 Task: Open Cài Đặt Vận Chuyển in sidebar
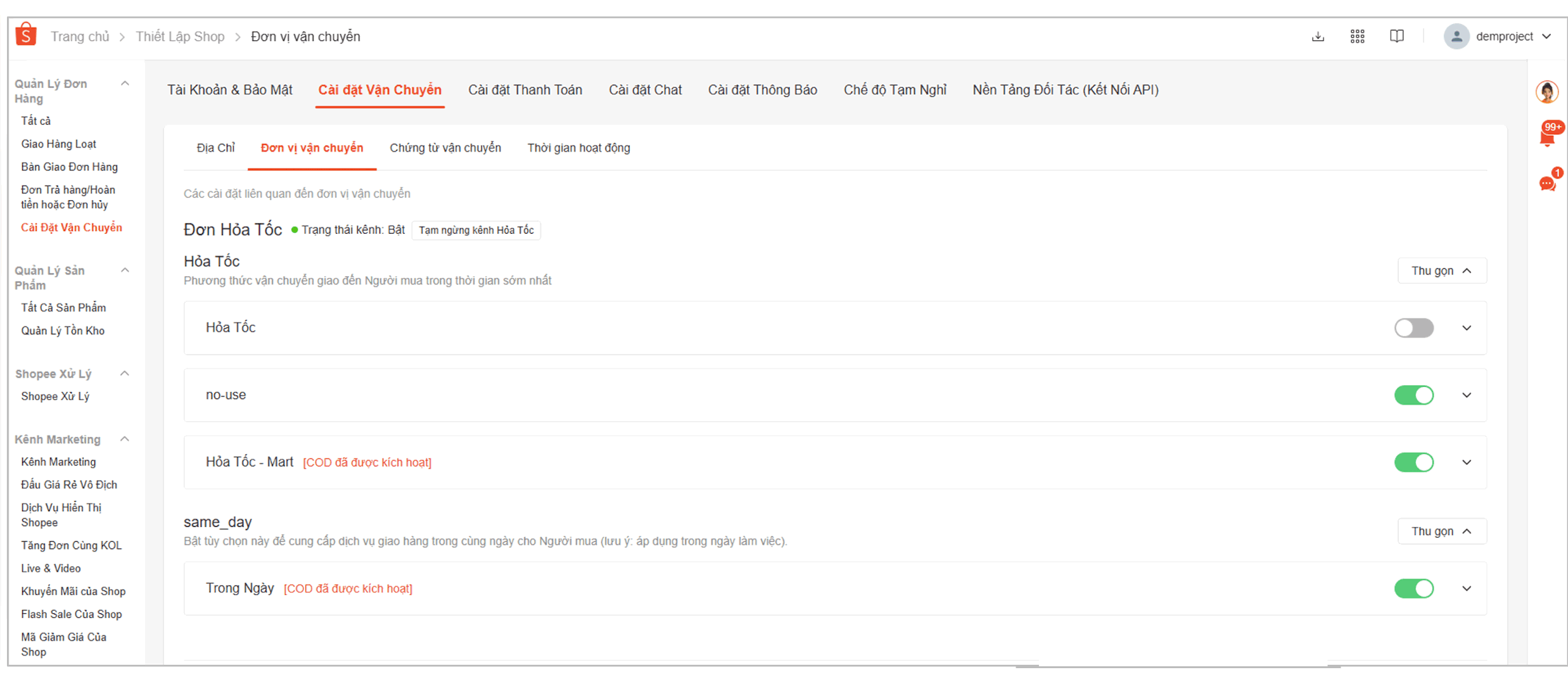pyautogui.click(x=72, y=227)
